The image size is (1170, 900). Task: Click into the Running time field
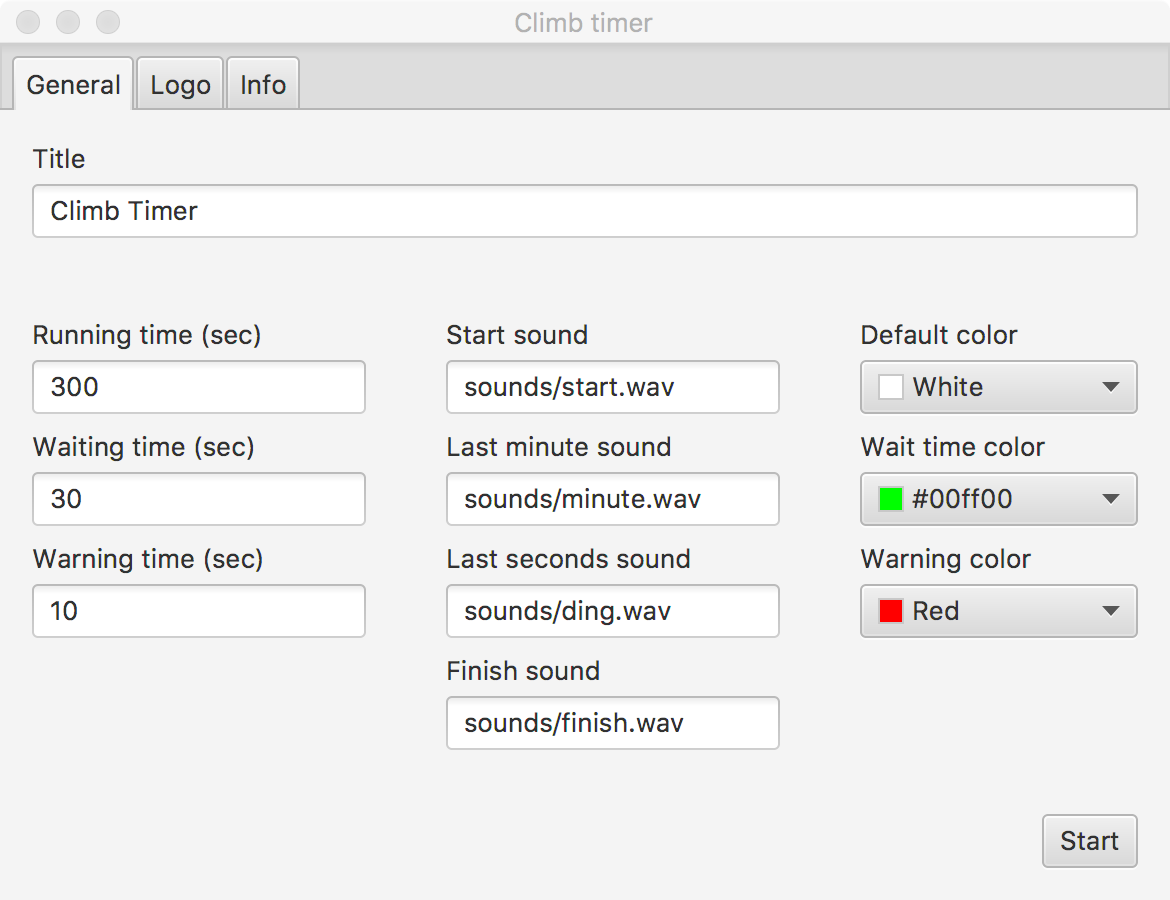click(x=199, y=387)
